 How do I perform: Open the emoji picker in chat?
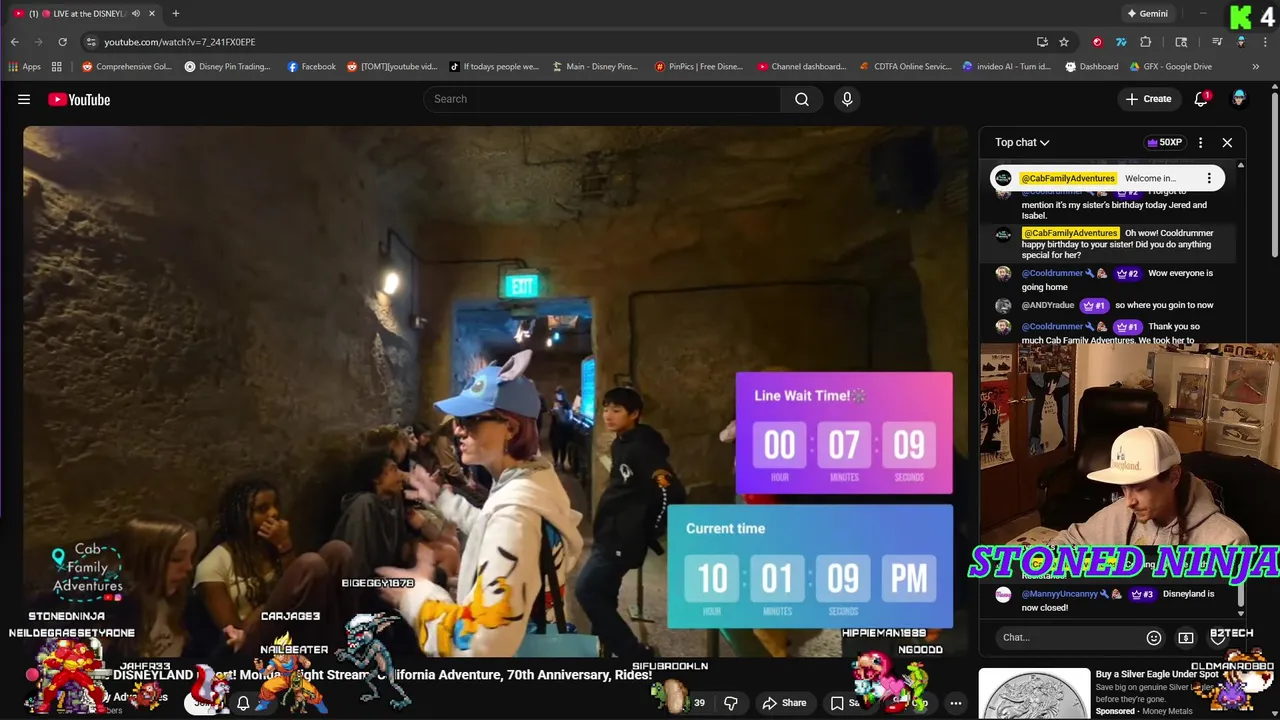[1154, 637]
